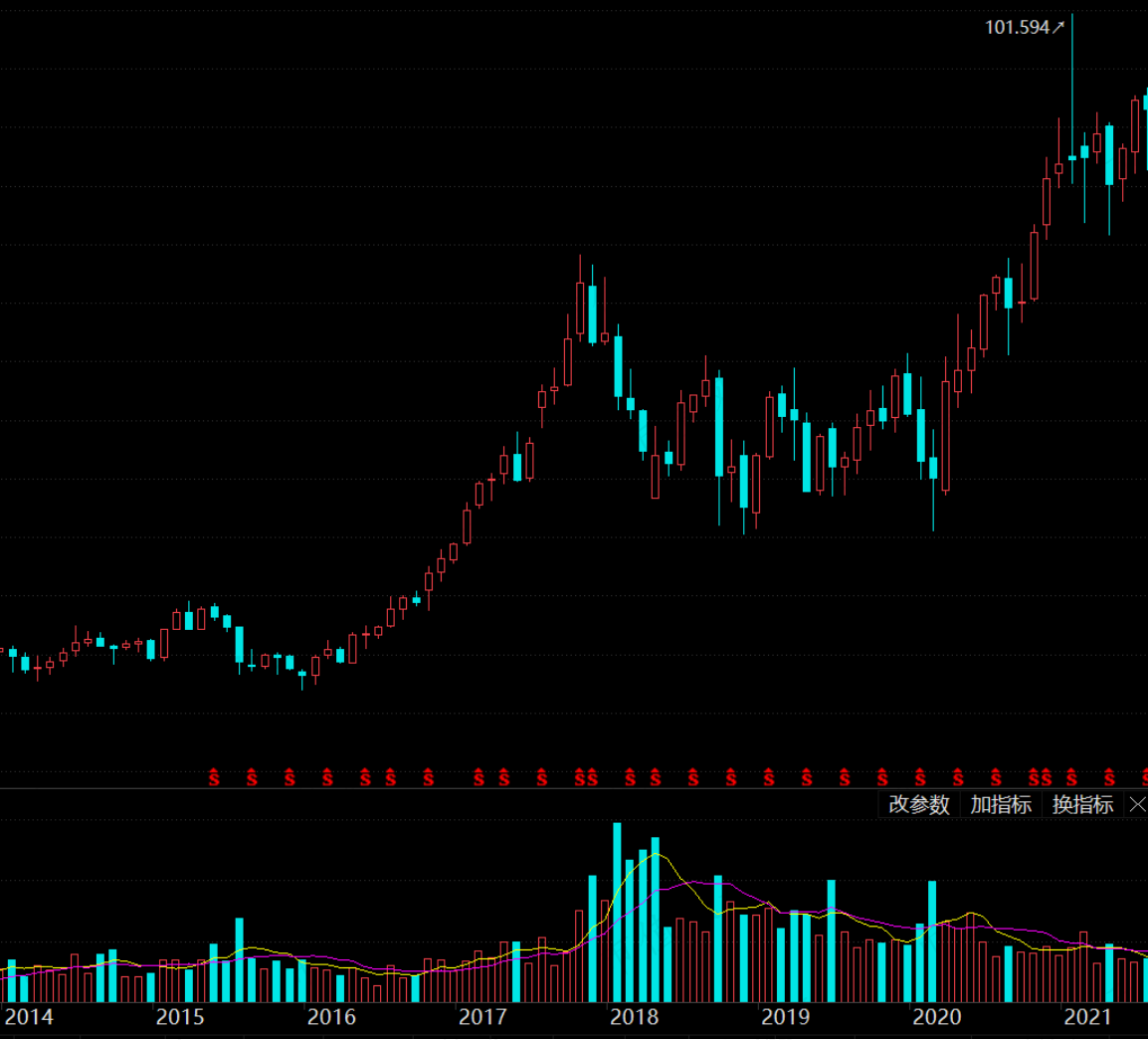
Task: Click the tallest cyan volume bar
Action: pos(617,912)
